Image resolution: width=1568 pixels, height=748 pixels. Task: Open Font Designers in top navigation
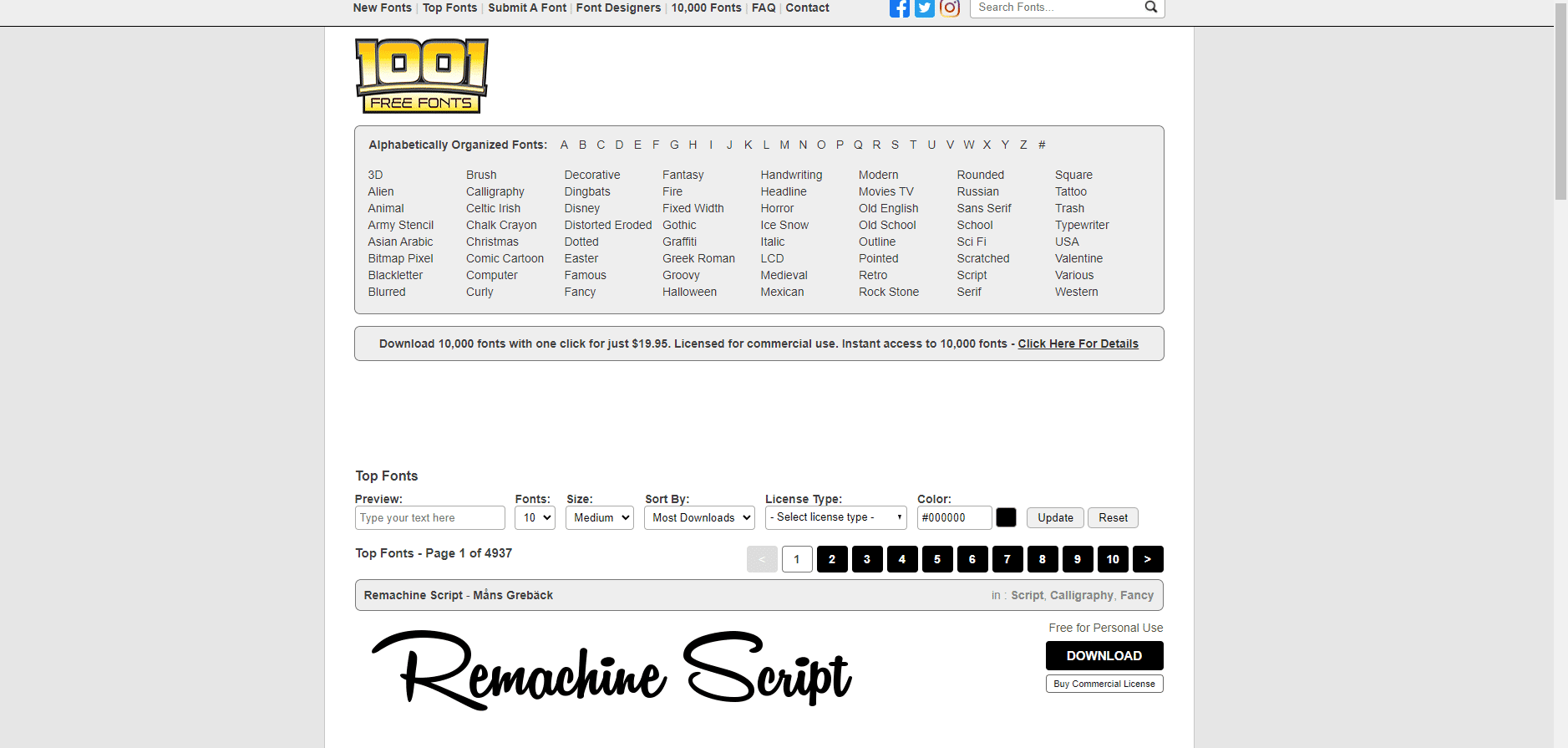click(618, 8)
